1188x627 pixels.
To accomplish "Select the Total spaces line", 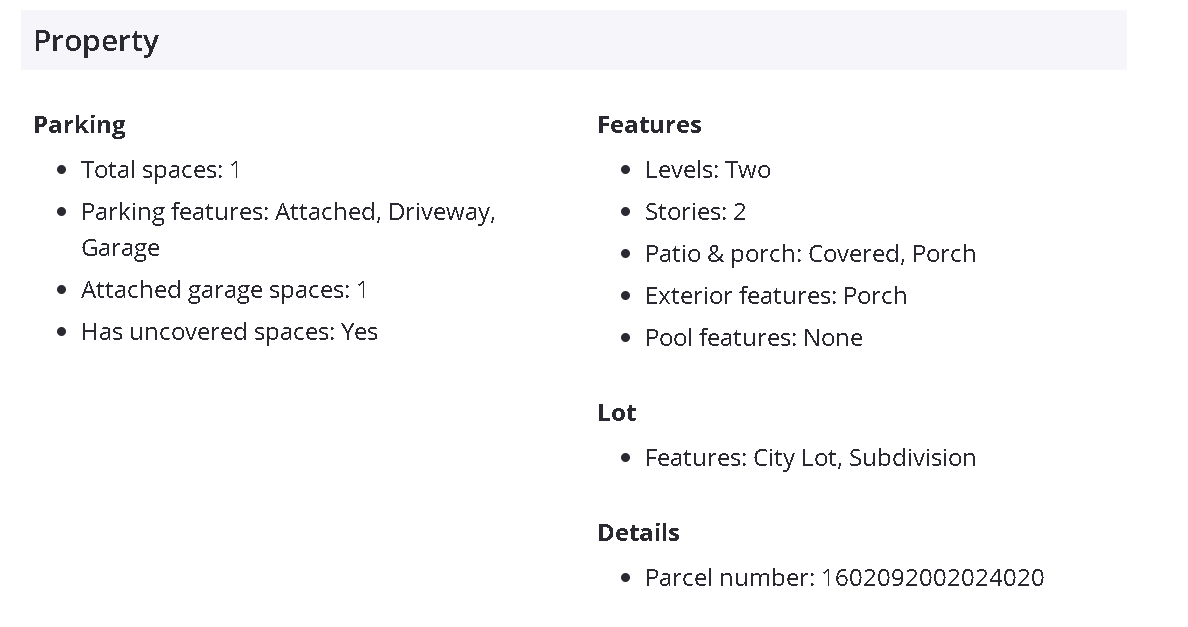I will point(161,170).
